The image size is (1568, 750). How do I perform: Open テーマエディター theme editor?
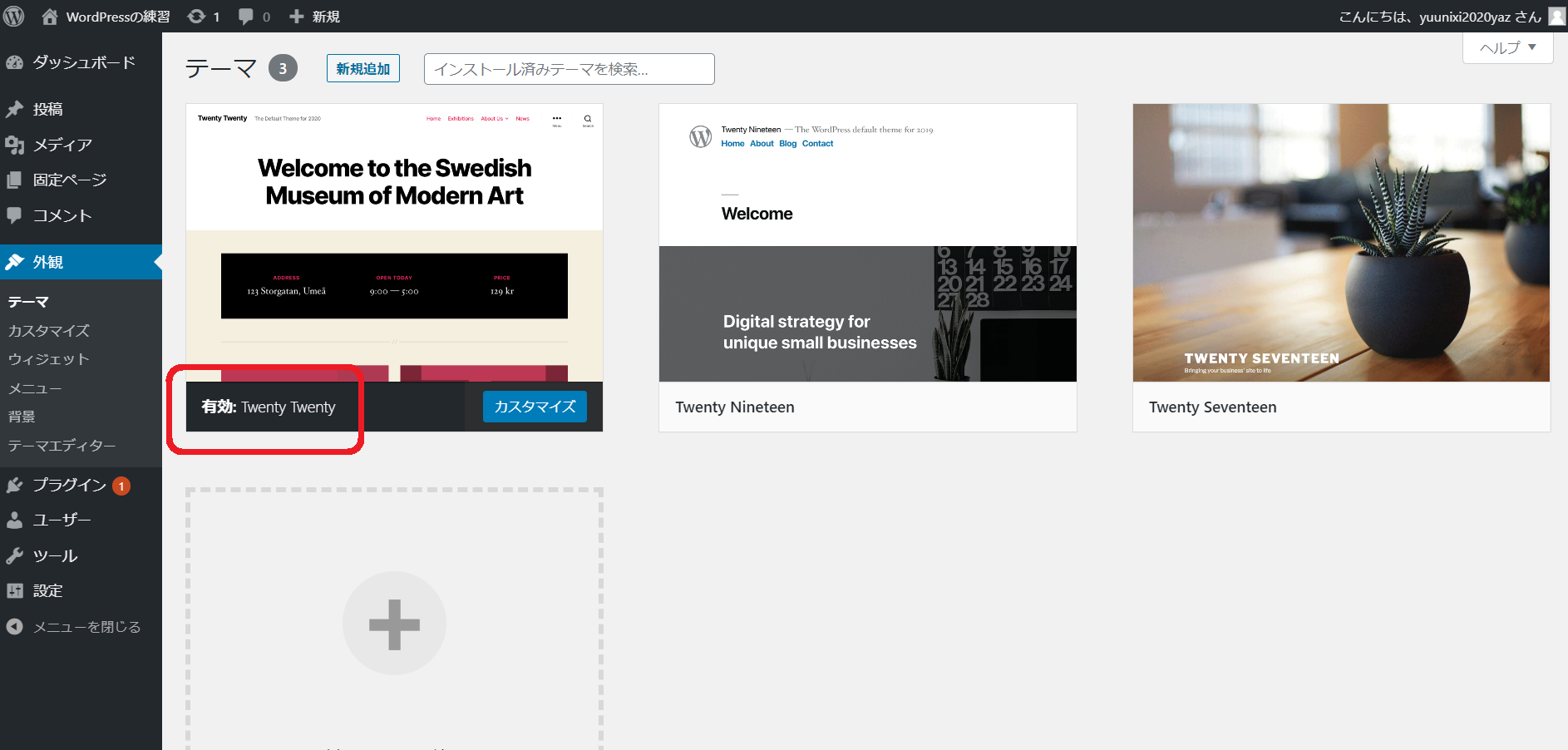point(62,446)
